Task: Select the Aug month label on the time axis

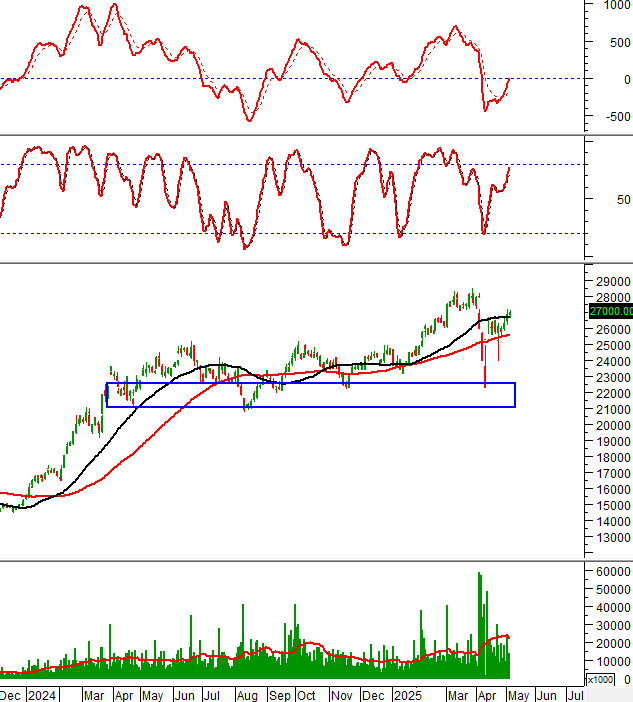Action: [247, 696]
